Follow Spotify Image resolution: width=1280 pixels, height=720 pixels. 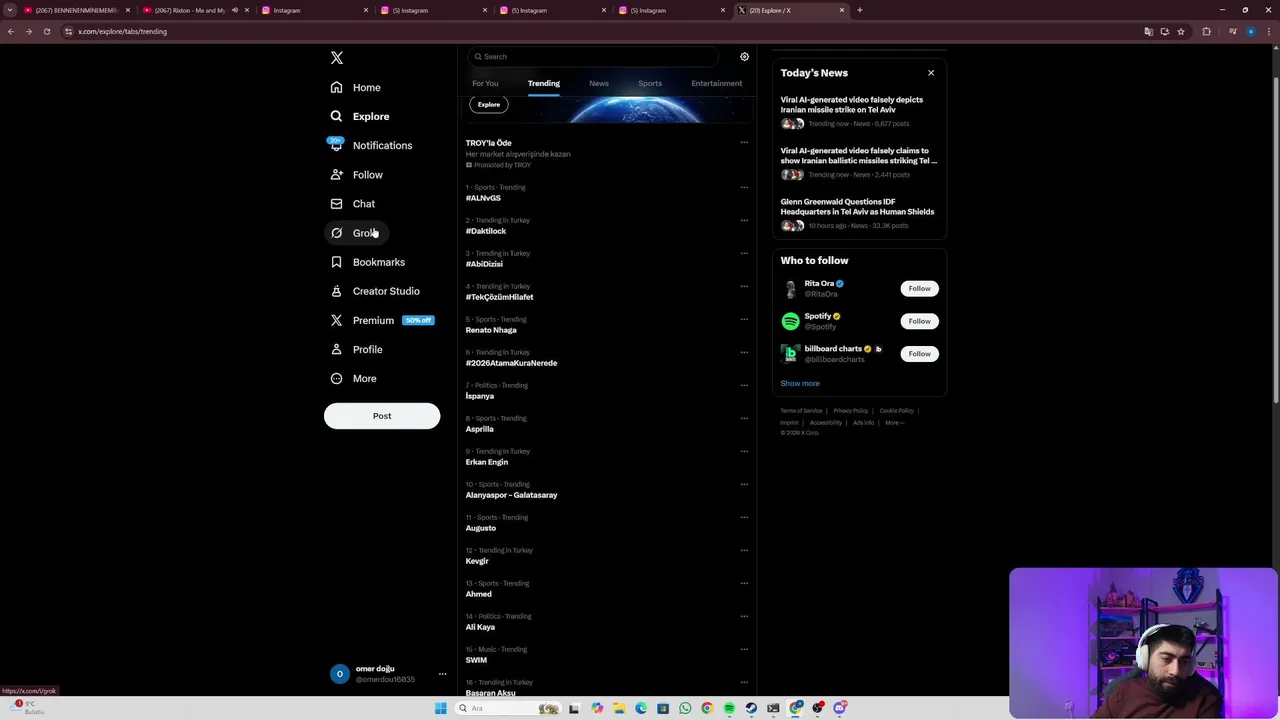pyautogui.click(x=919, y=321)
